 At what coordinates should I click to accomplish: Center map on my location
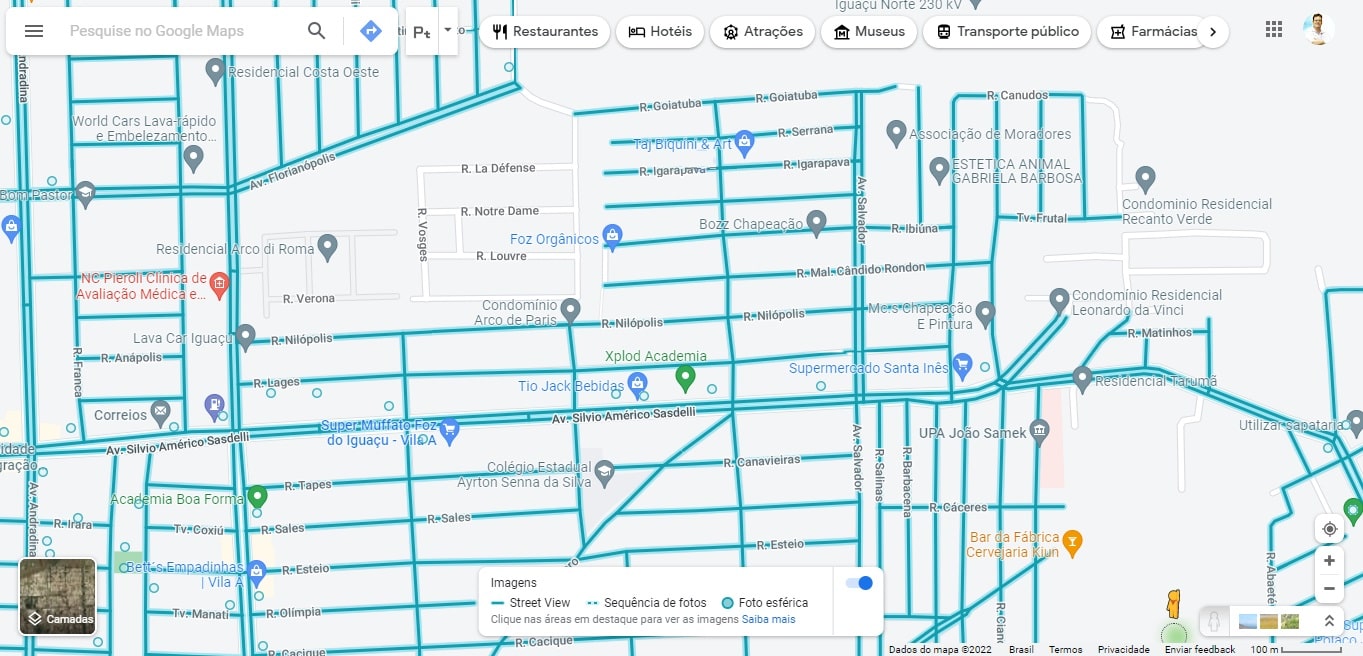tap(1329, 529)
